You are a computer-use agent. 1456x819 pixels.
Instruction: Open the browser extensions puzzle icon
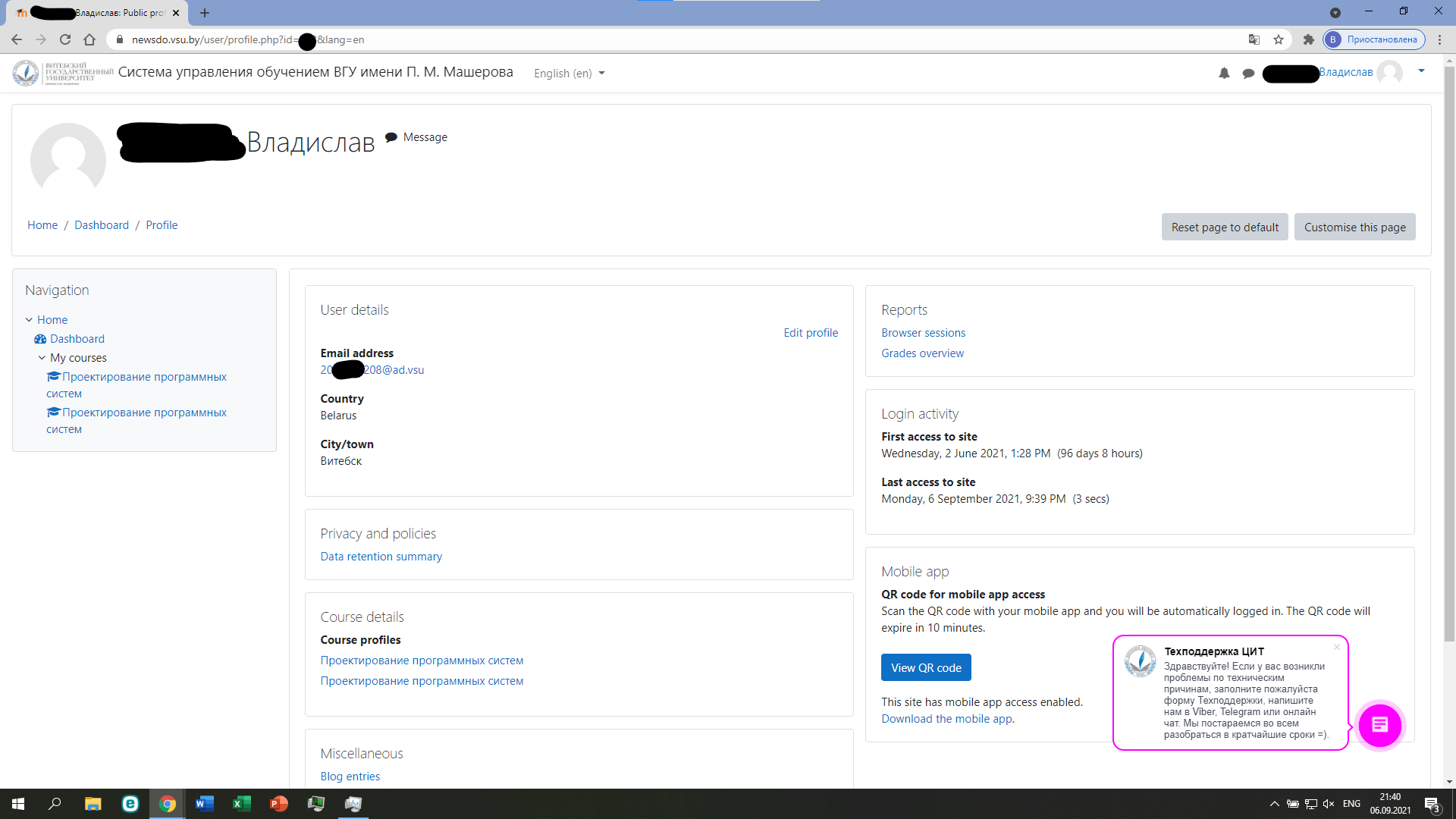click(x=1309, y=39)
